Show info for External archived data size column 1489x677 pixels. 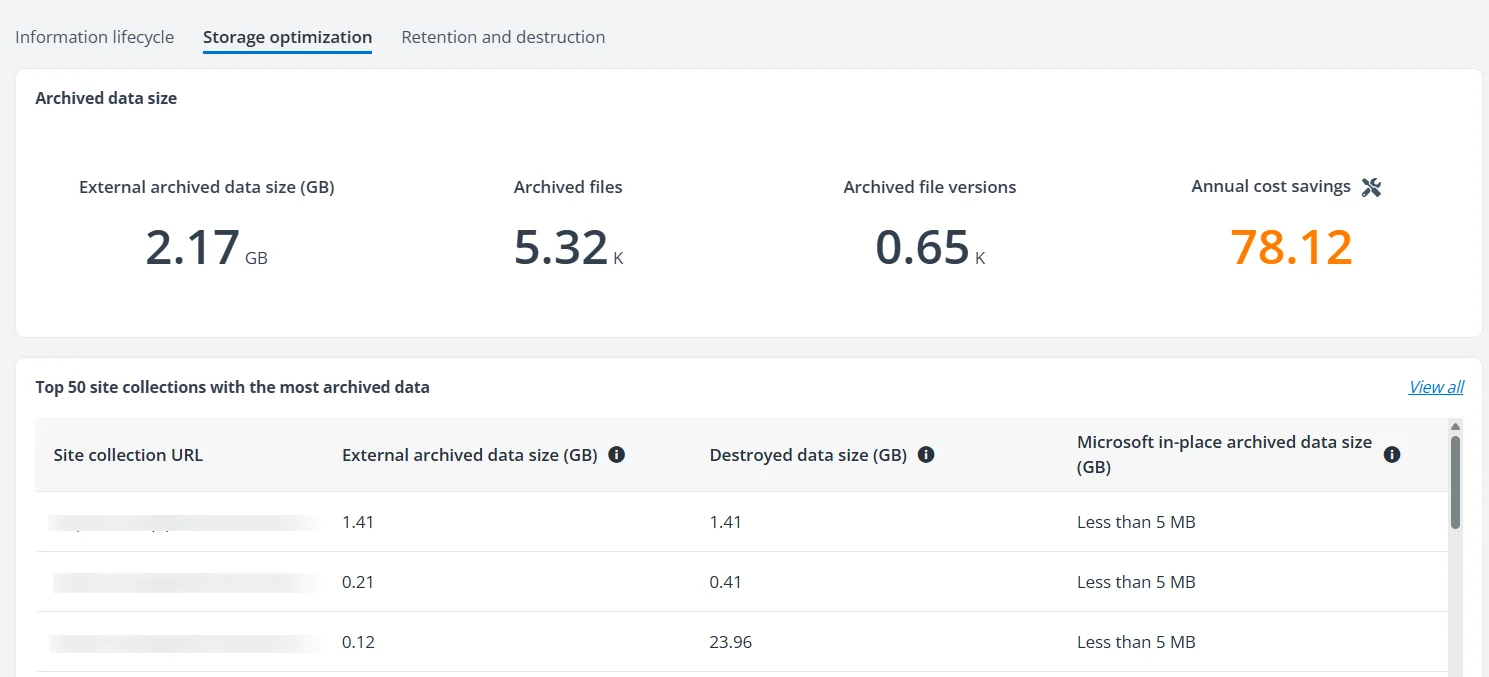(x=617, y=455)
